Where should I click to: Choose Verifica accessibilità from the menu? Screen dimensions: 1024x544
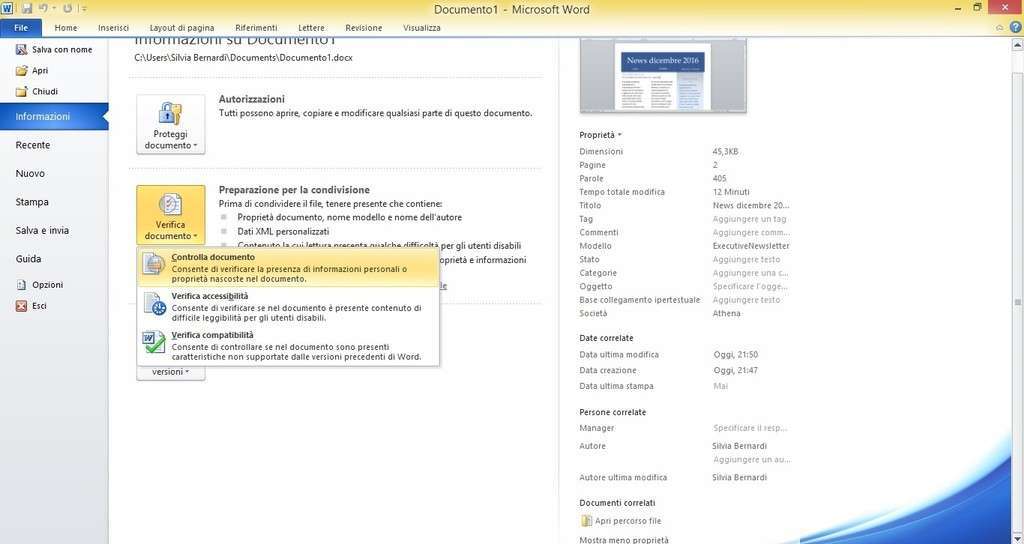[288, 306]
